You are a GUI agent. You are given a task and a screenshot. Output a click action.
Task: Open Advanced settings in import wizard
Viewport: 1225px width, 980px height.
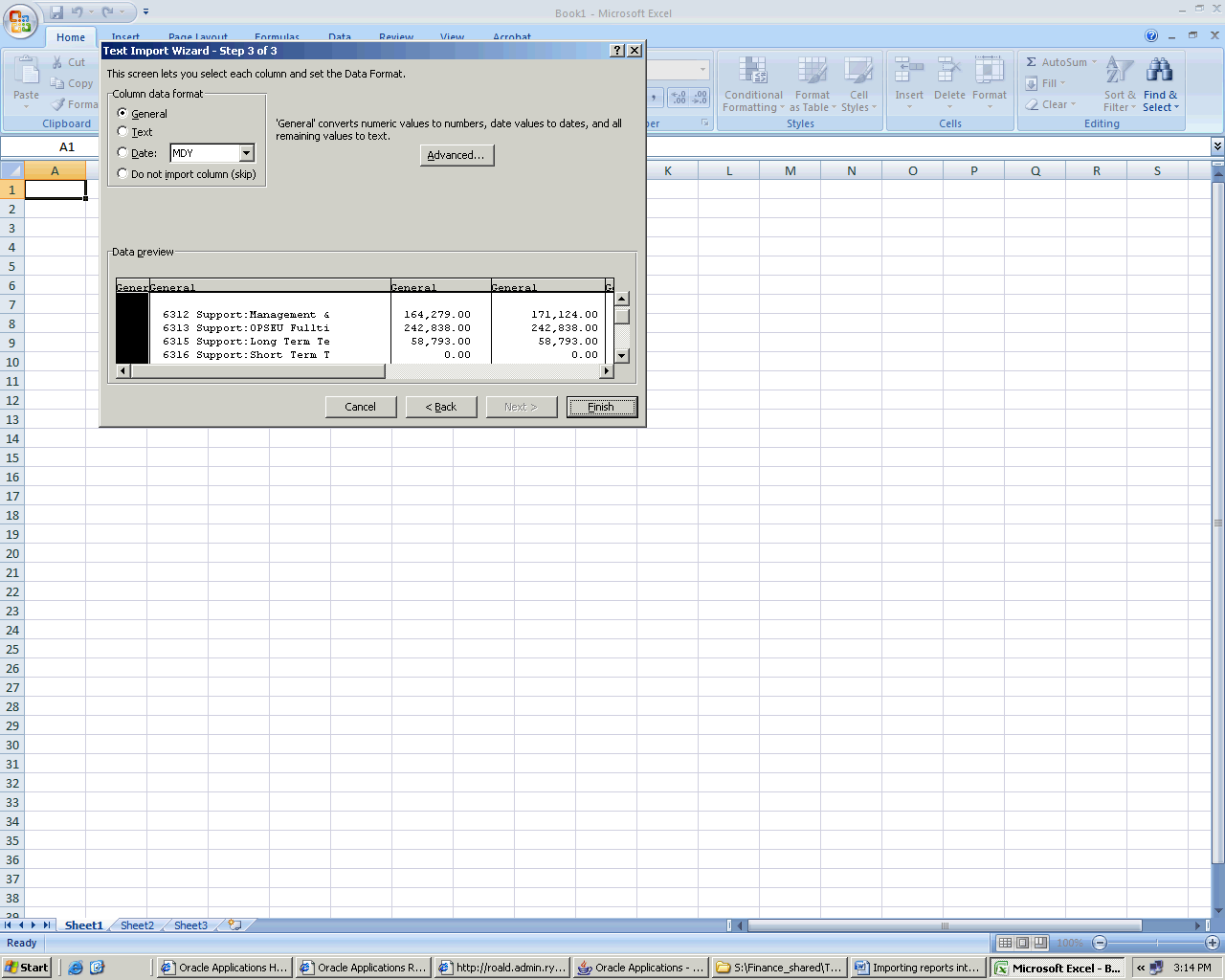tap(457, 155)
